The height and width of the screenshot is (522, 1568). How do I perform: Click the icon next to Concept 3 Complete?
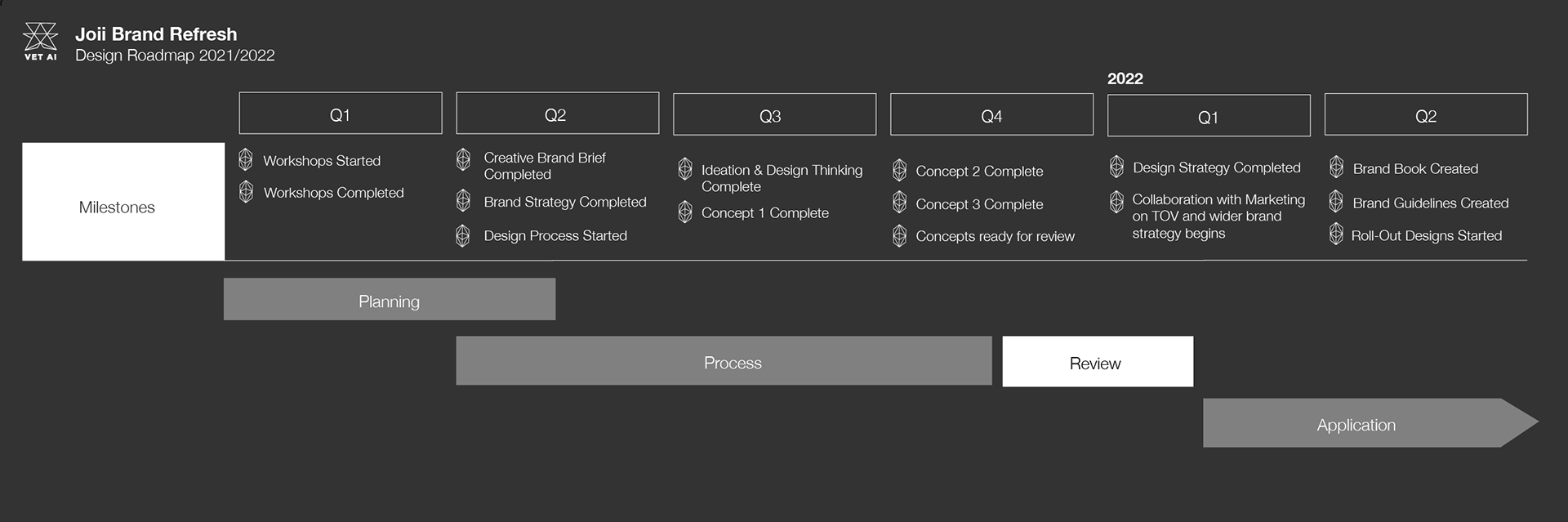899,203
